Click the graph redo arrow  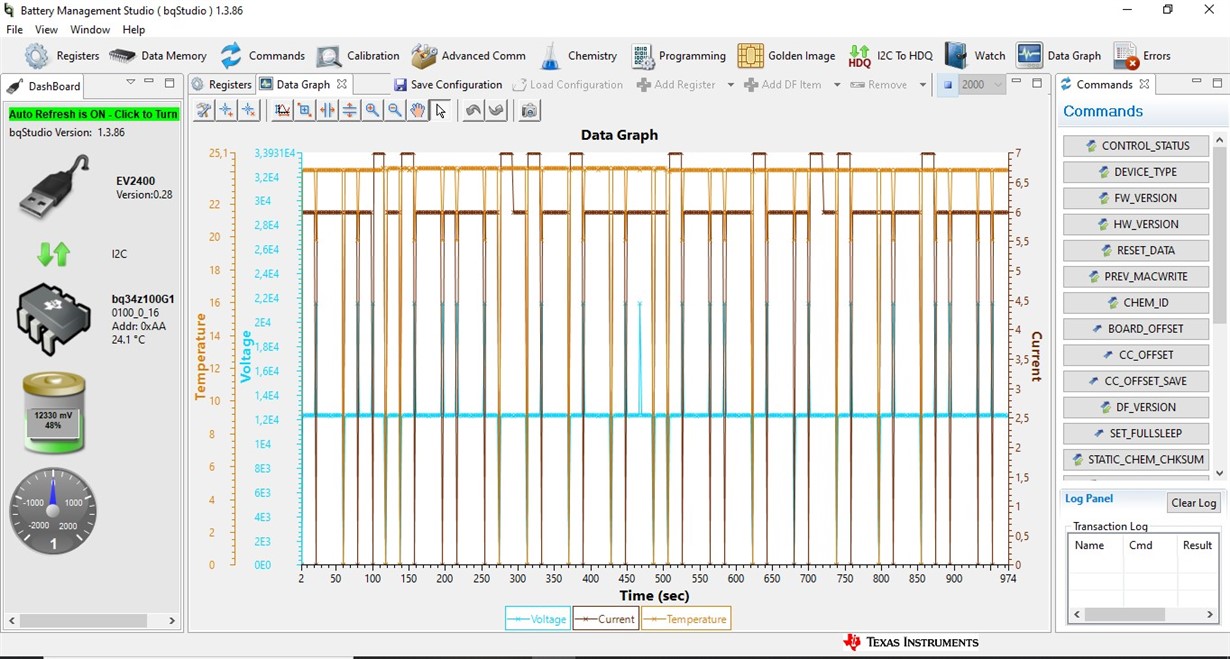(x=496, y=110)
